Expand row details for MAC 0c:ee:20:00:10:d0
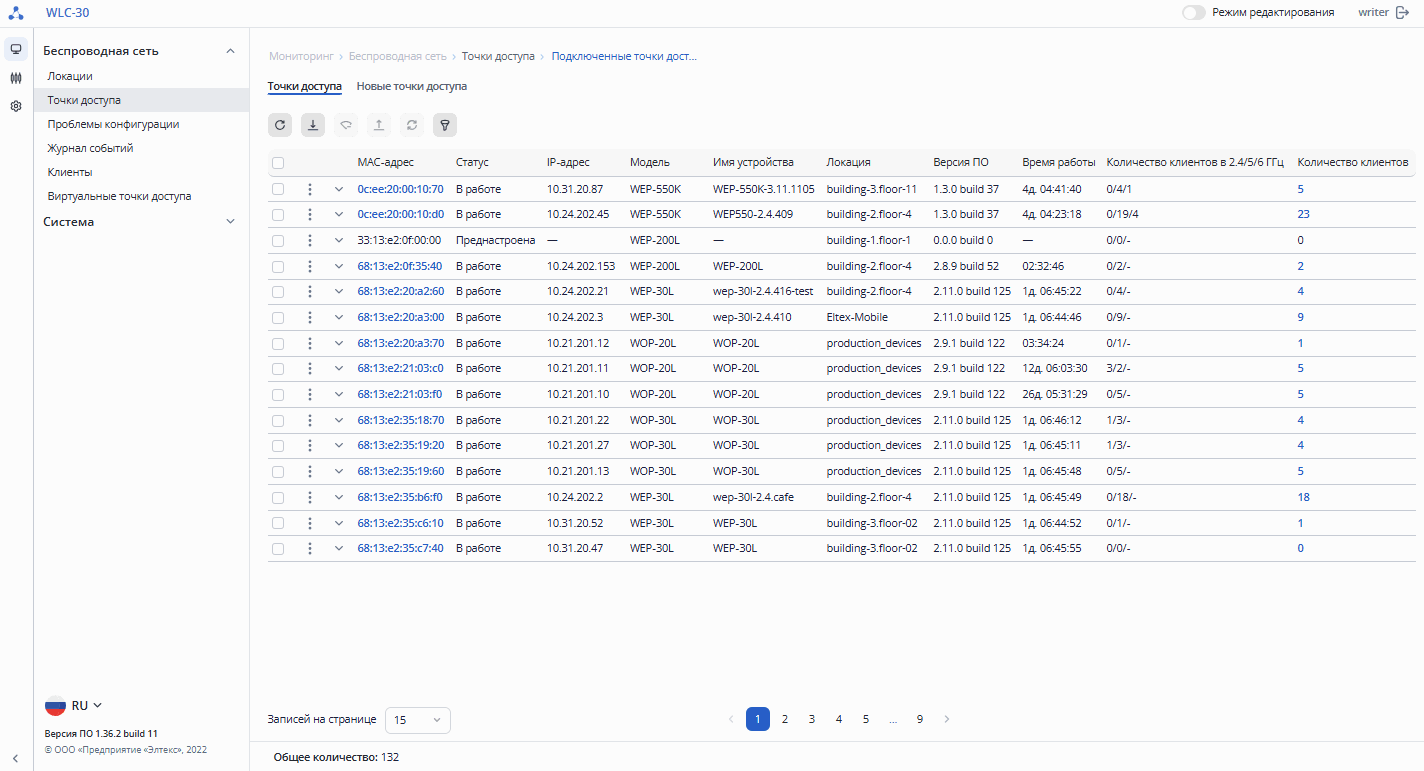 339,214
